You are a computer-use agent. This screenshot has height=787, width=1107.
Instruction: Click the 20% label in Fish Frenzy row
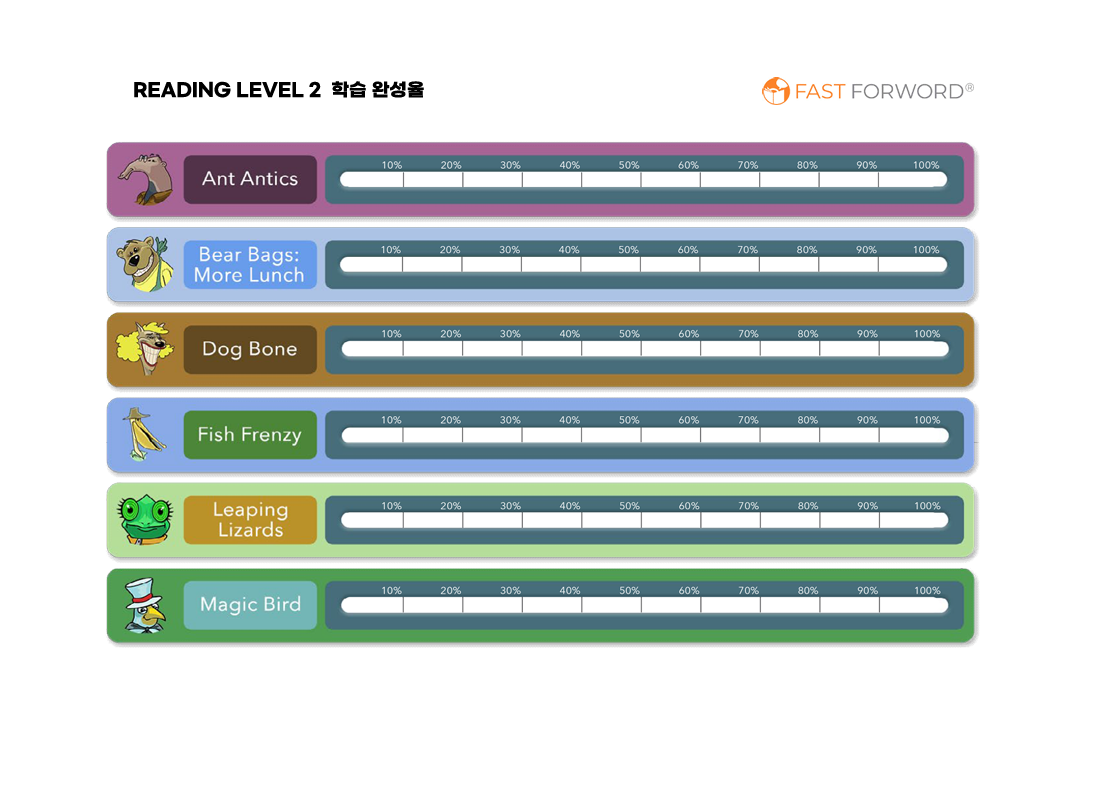coord(450,420)
